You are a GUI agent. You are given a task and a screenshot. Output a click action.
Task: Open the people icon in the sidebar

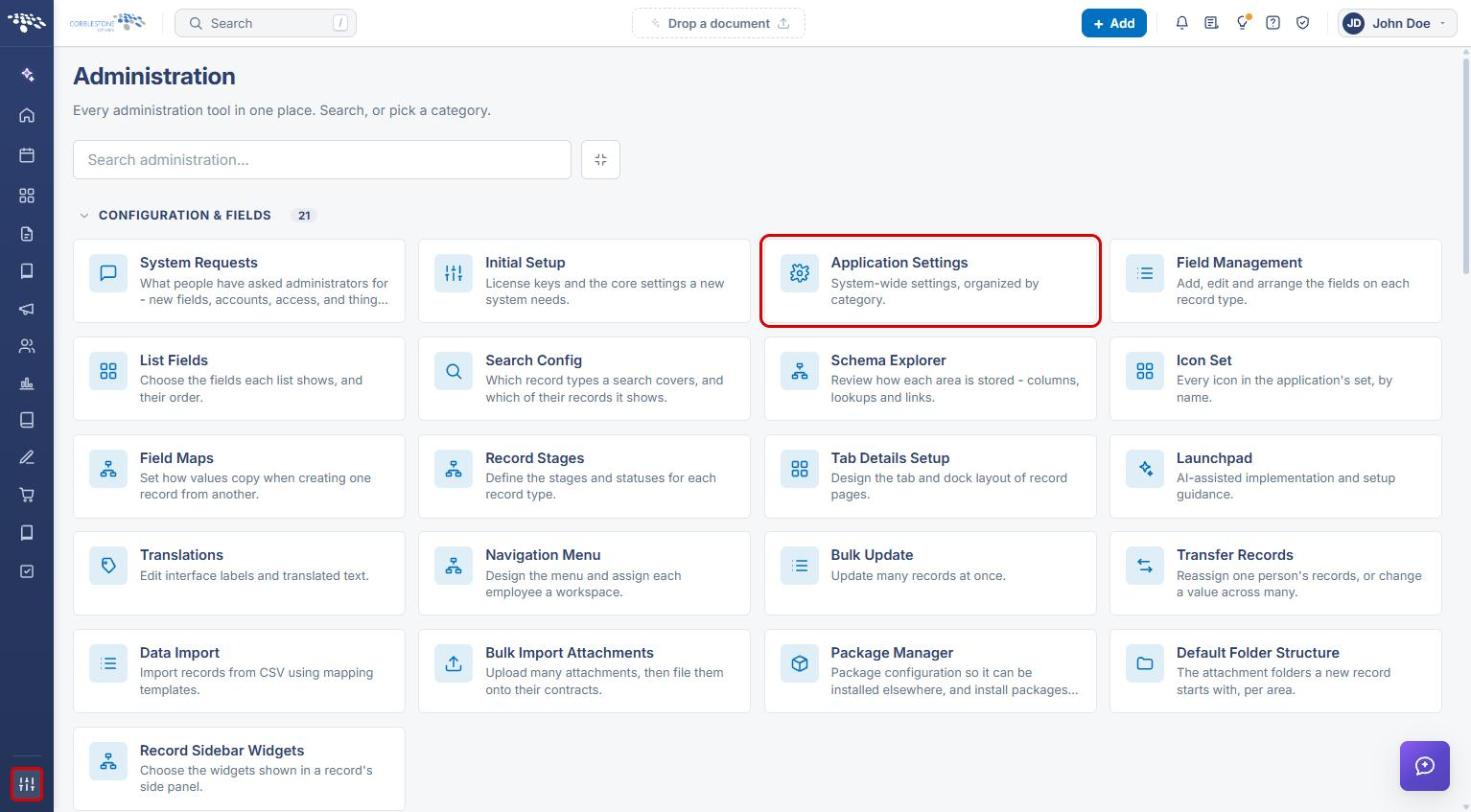click(x=27, y=346)
